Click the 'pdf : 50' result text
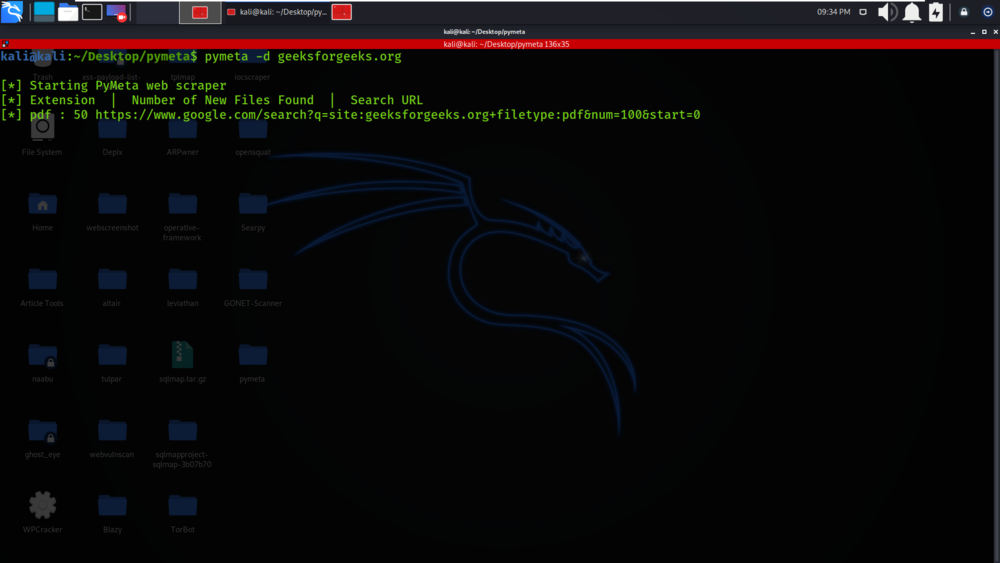The width and height of the screenshot is (1000, 563). [x=59, y=115]
